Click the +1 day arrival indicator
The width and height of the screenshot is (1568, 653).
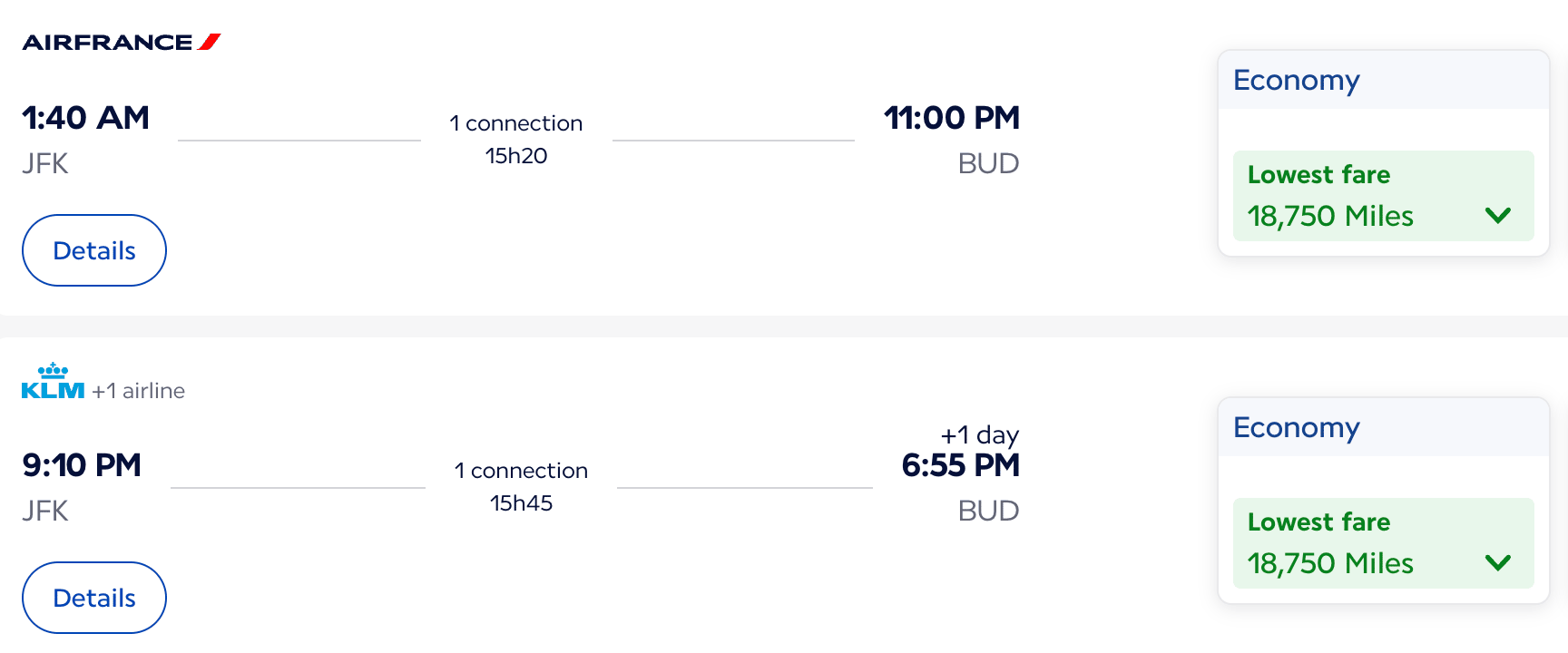point(980,435)
